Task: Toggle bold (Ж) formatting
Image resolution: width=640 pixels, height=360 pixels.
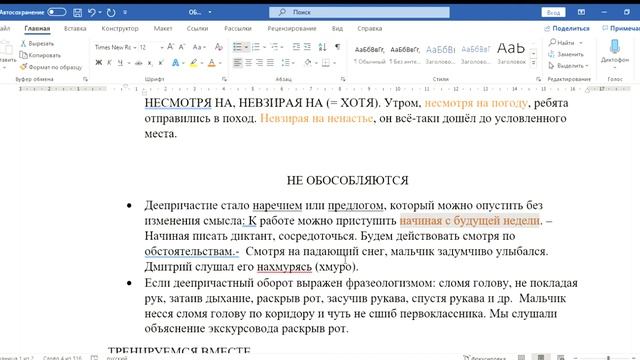Action: [x=99, y=63]
